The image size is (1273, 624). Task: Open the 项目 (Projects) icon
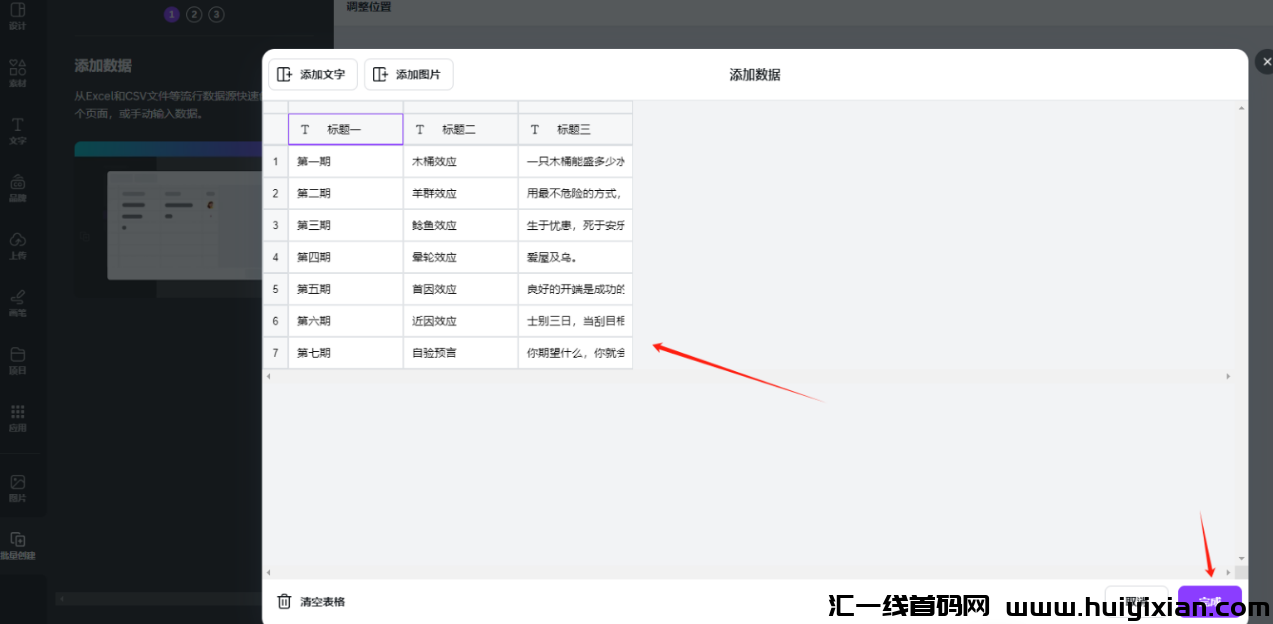(17, 357)
